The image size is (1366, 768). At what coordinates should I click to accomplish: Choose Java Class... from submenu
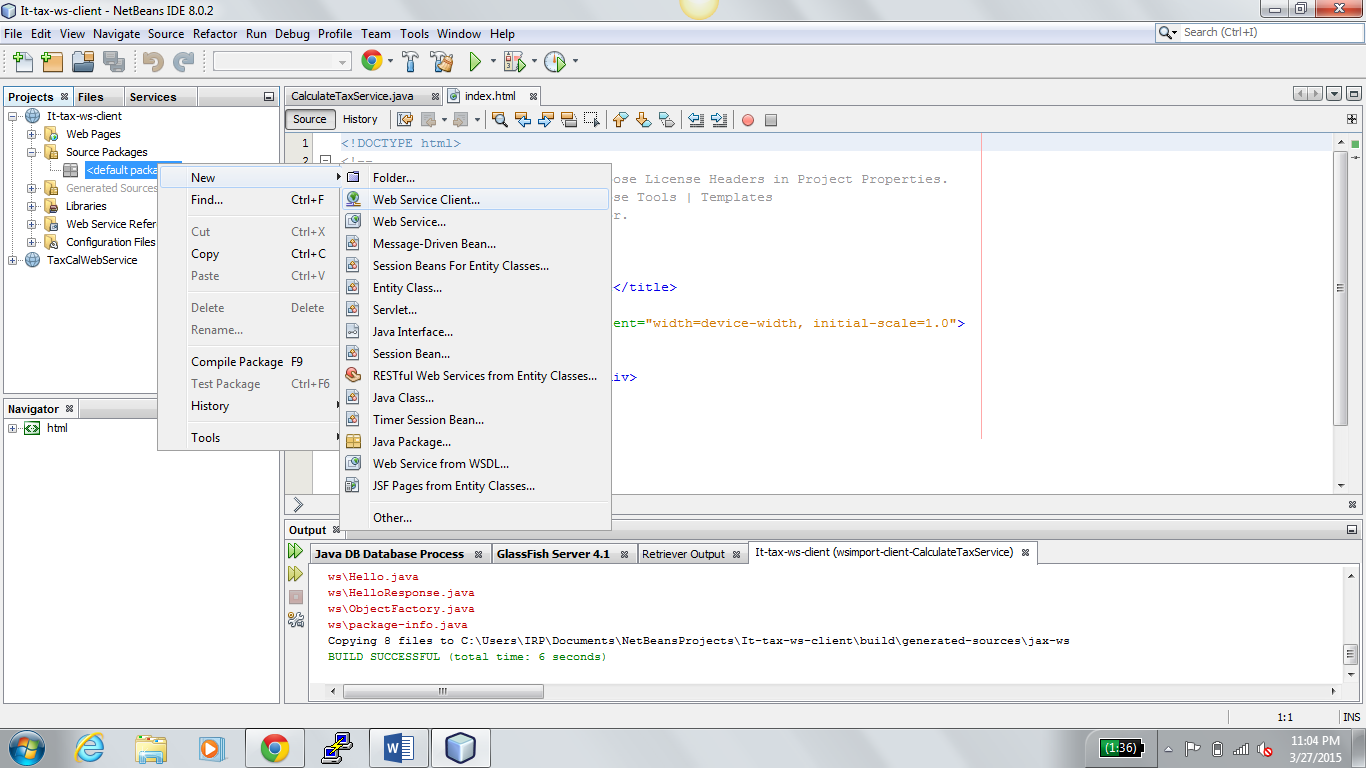coord(475,398)
